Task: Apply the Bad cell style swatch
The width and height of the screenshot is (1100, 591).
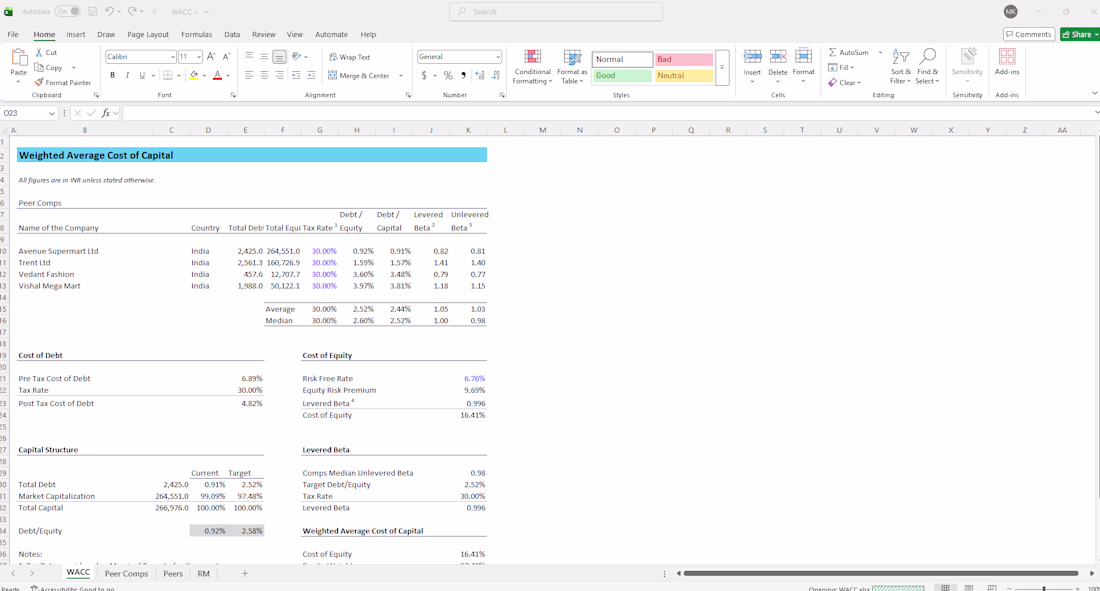Action: (684, 59)
